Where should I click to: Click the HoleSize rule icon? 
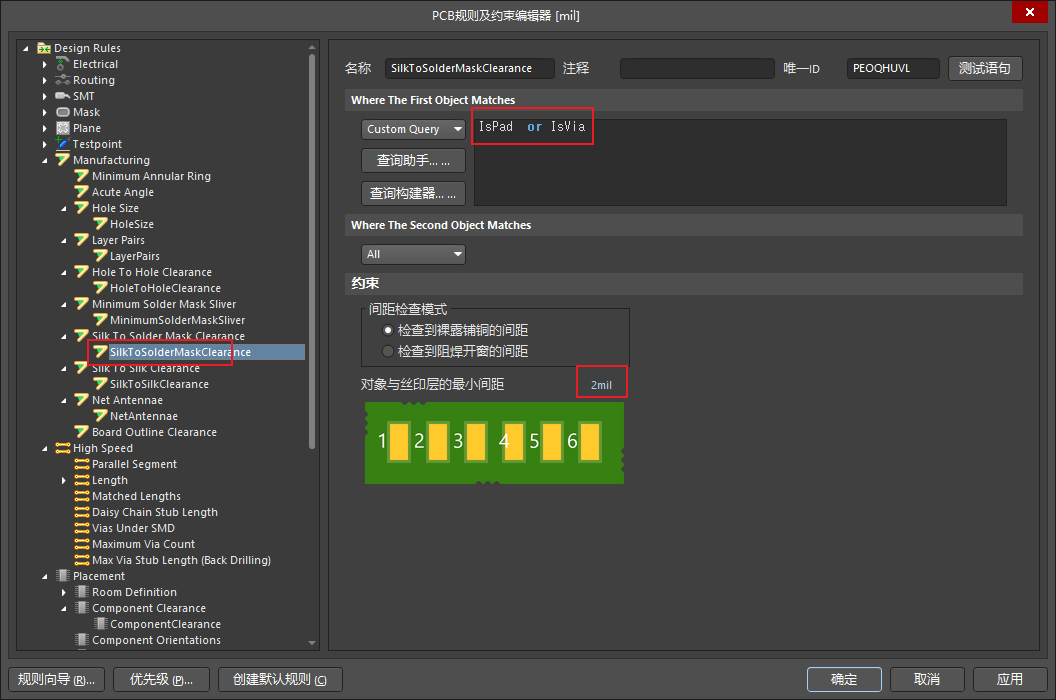100,224
